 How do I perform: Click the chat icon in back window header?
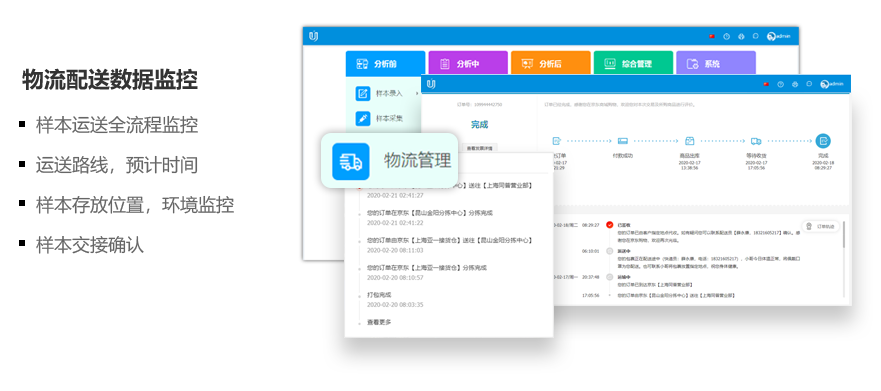coord(756,36)
